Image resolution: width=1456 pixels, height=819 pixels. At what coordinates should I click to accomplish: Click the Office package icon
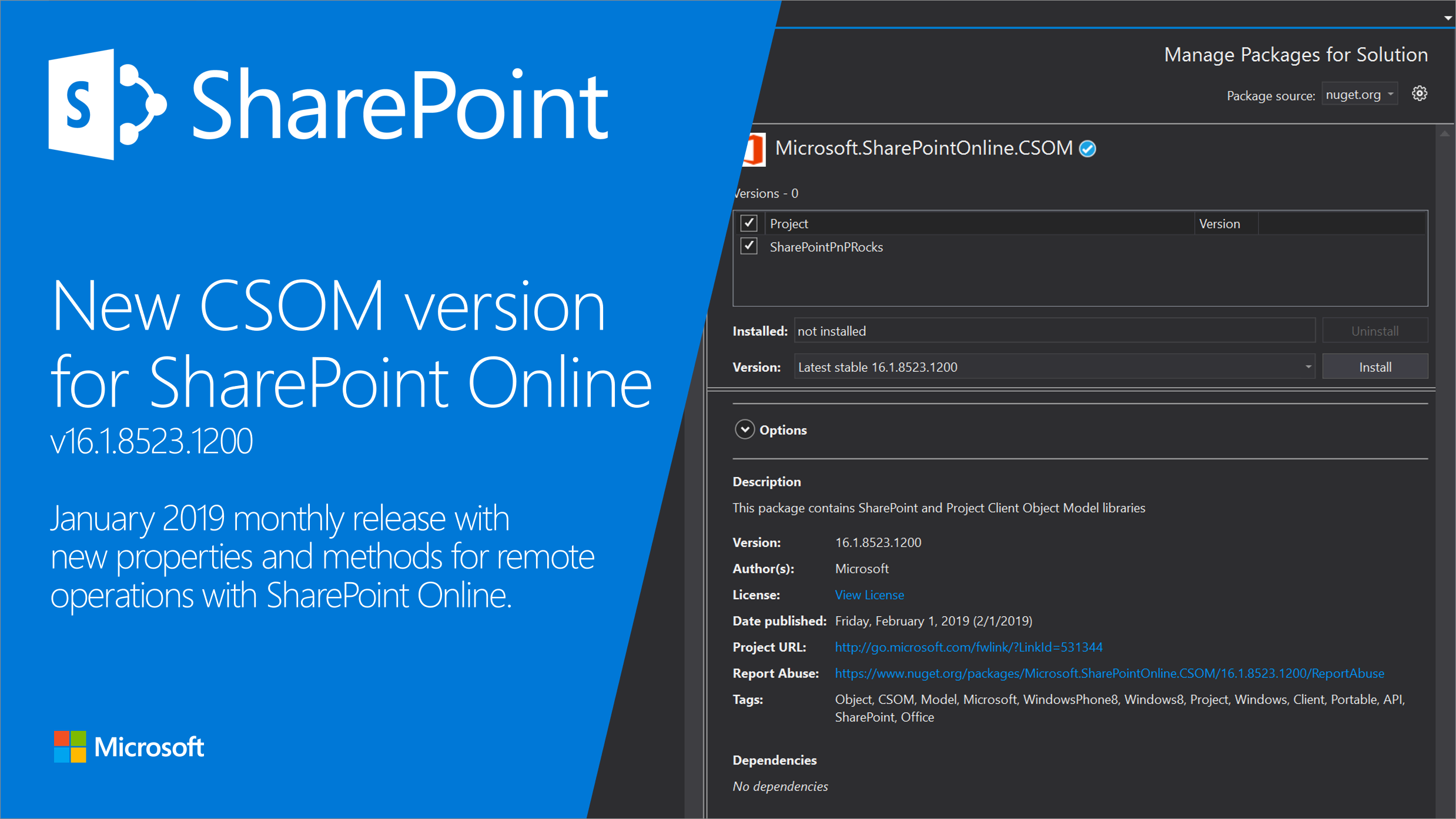tap(755, 150)
